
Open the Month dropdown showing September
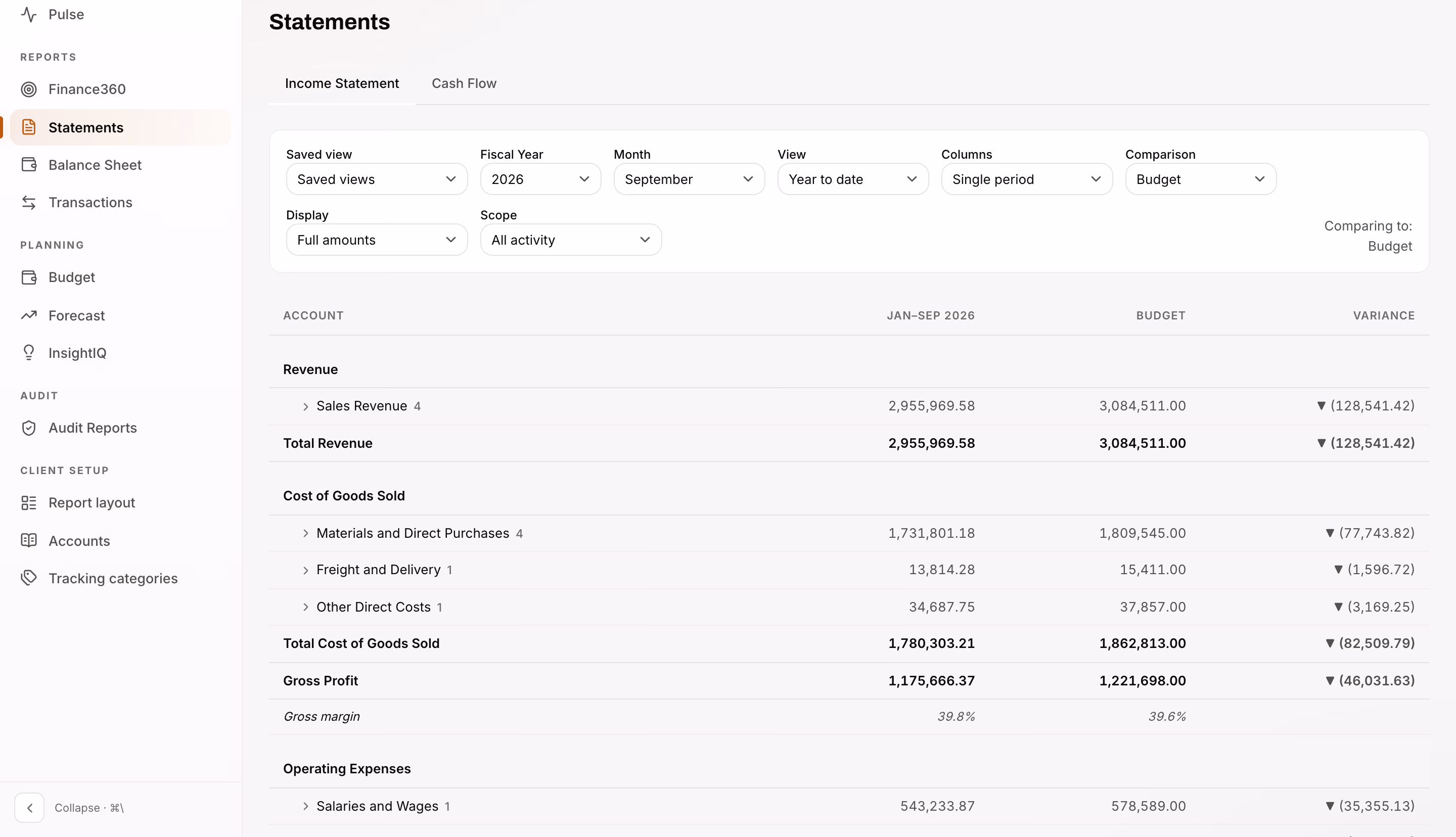689,179
